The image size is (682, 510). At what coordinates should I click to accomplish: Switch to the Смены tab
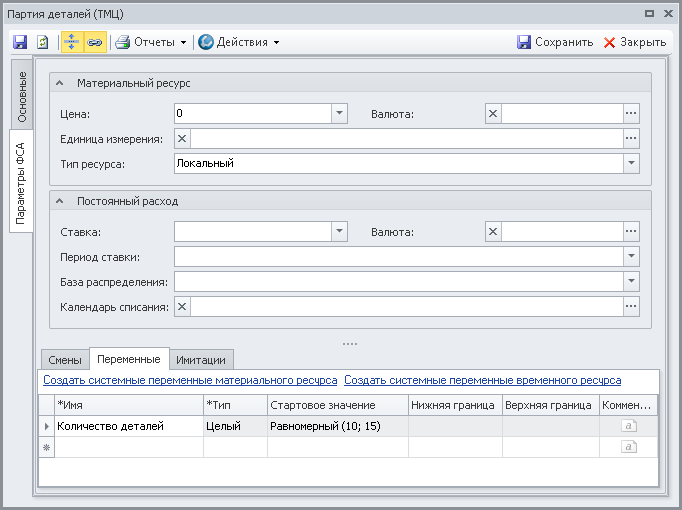[65, 360]
